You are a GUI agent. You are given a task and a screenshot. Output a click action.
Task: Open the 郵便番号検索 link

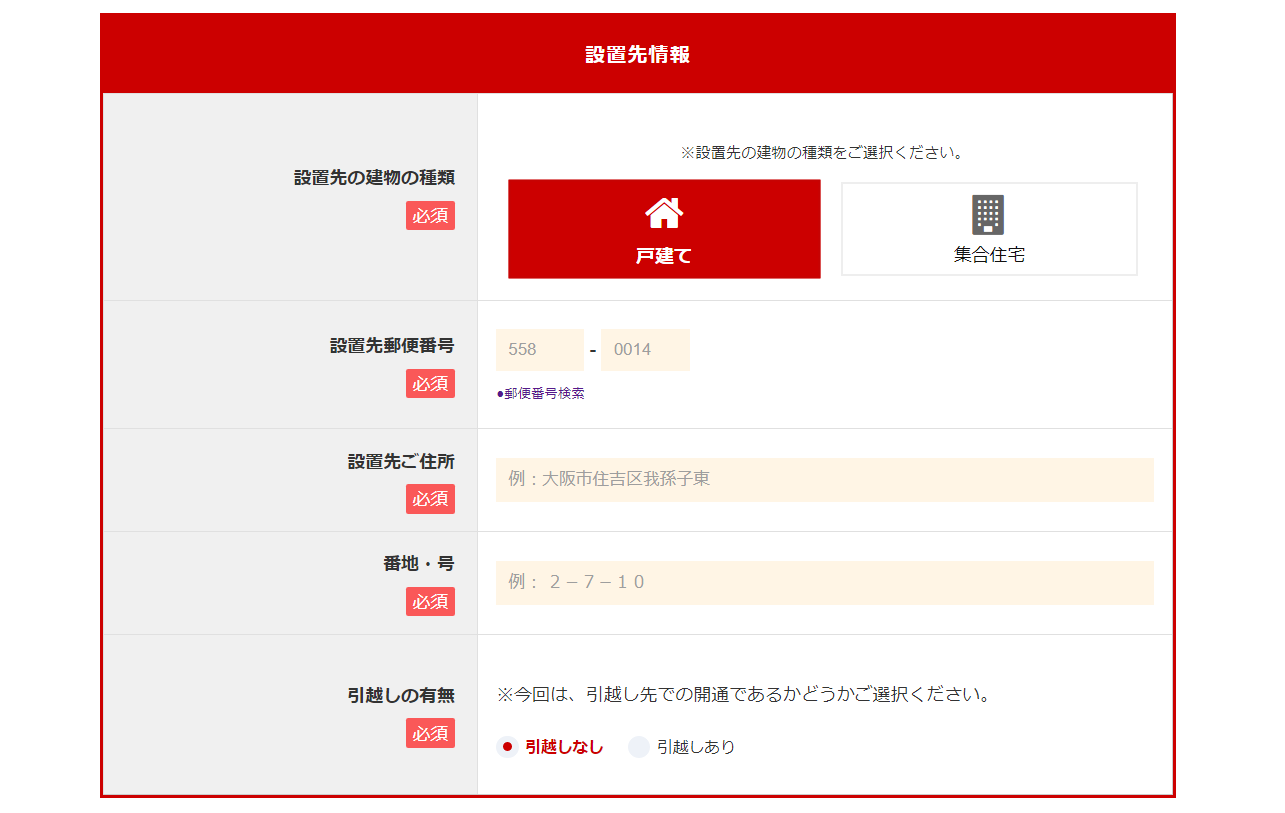pyautogui.click(x=541, y=394)
